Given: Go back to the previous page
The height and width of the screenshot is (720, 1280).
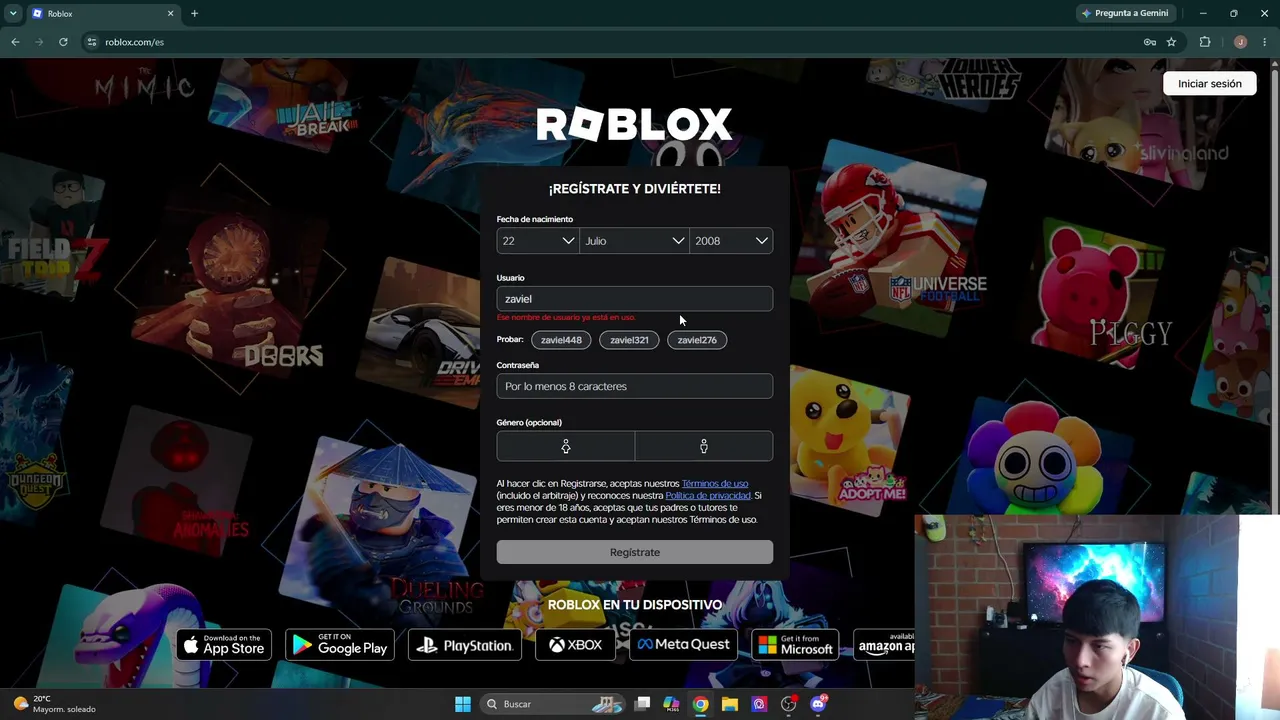Looking at the screenshot, I should (x=15, y=42).
